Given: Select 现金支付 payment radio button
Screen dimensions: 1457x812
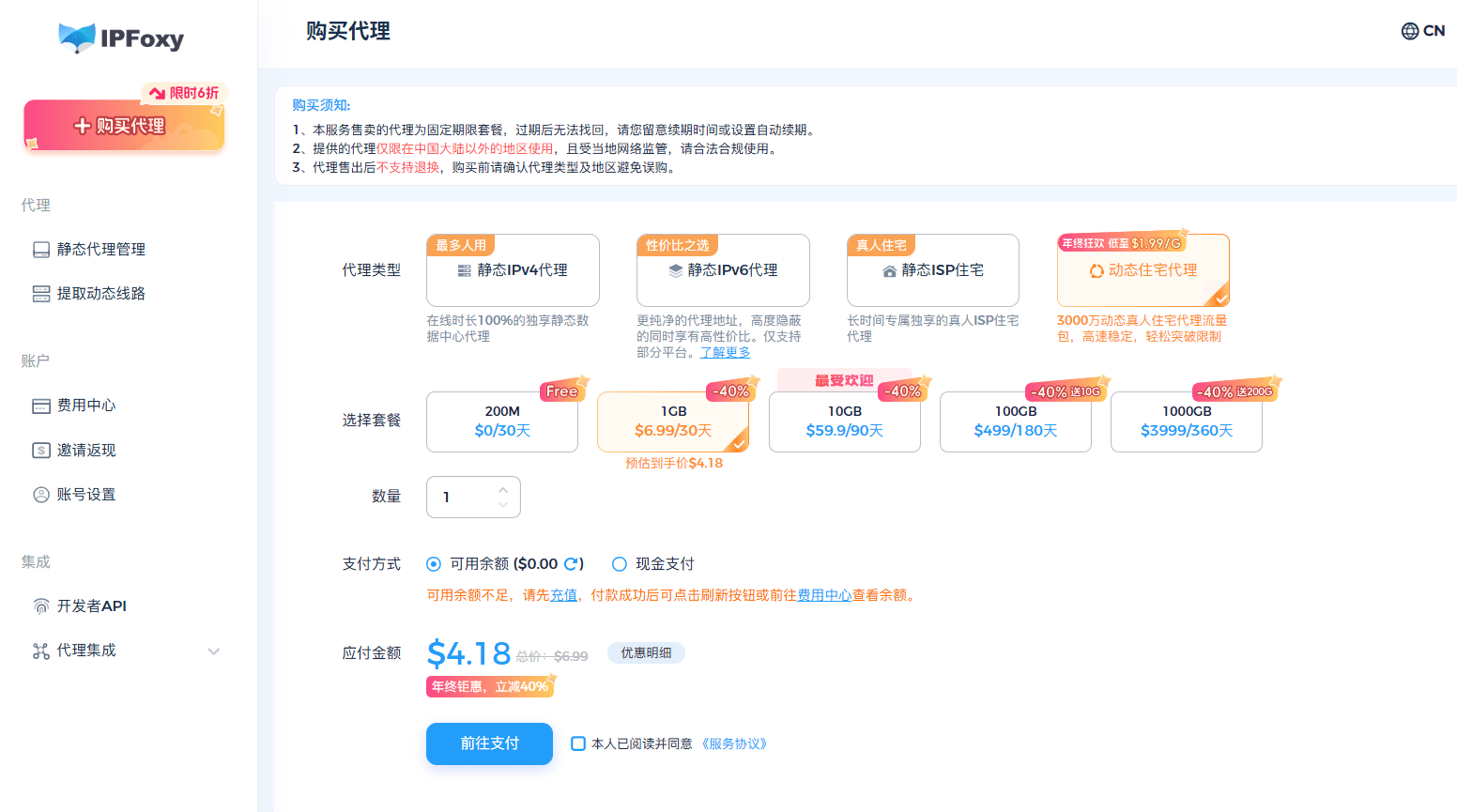Looking at the screenshot, I should pyautogui.click(x=620, y=564).
